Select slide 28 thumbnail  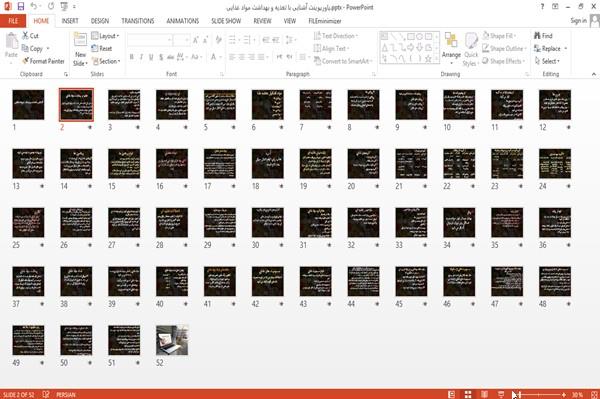click(x=172, y=223)
